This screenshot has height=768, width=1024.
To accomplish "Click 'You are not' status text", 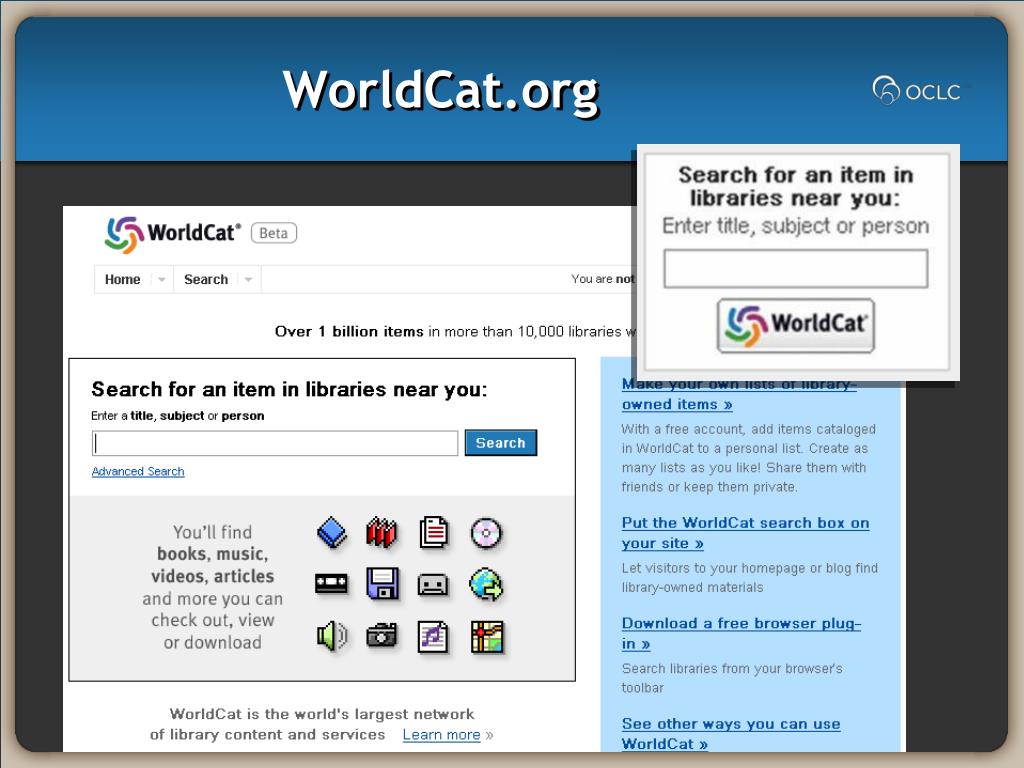I will click(602, 279).
